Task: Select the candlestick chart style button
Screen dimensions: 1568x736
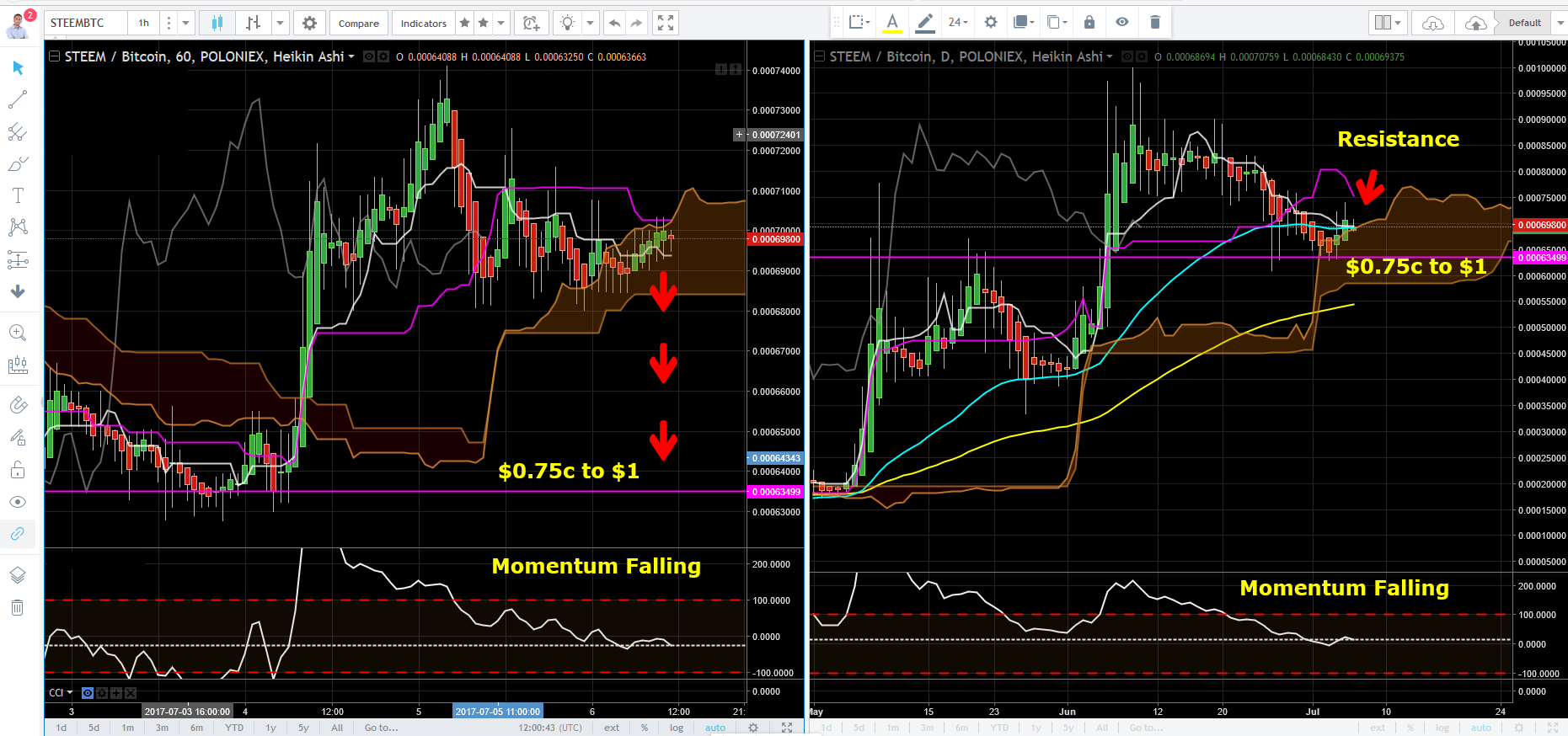Action: click(x=217, y=23)
